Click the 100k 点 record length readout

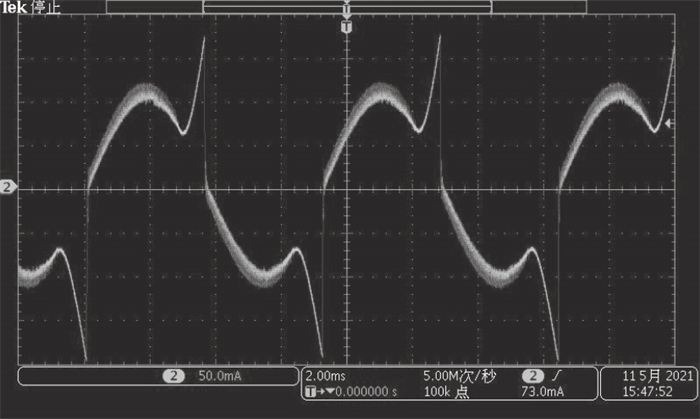[446, 392]
